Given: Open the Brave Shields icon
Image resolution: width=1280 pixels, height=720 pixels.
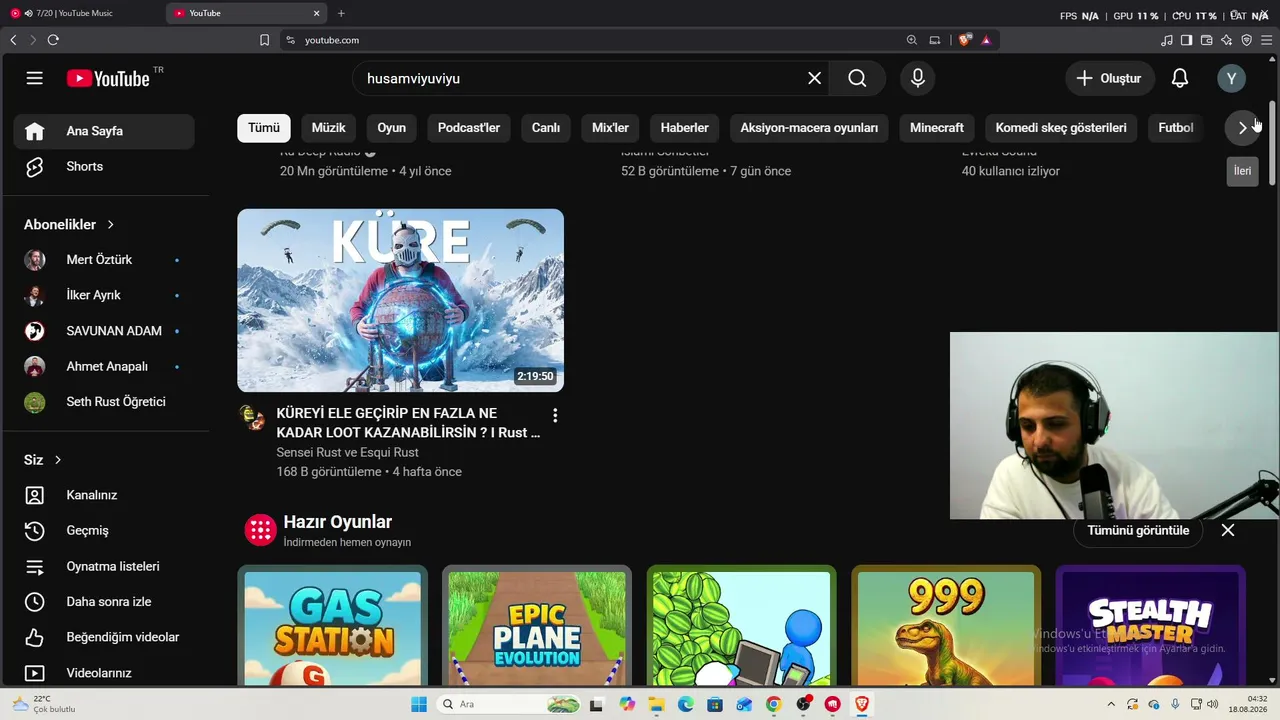Looking at the screenshot, I should [964, 40].
